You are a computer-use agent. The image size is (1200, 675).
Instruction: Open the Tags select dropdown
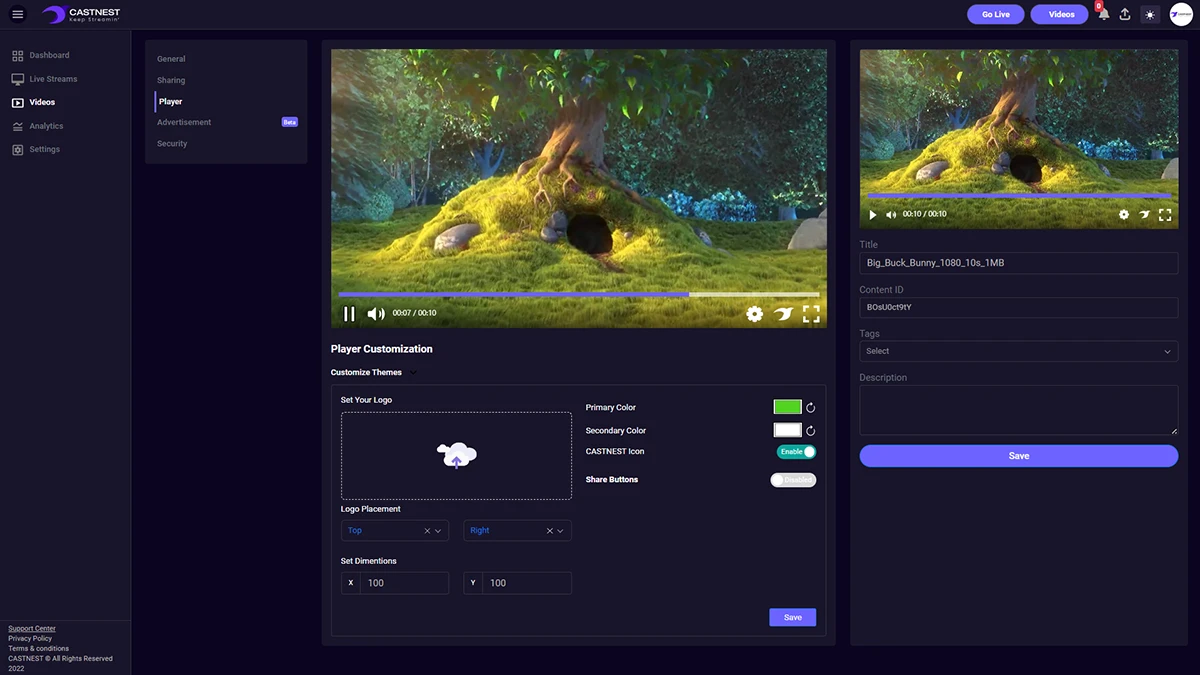click(1018, 351)
